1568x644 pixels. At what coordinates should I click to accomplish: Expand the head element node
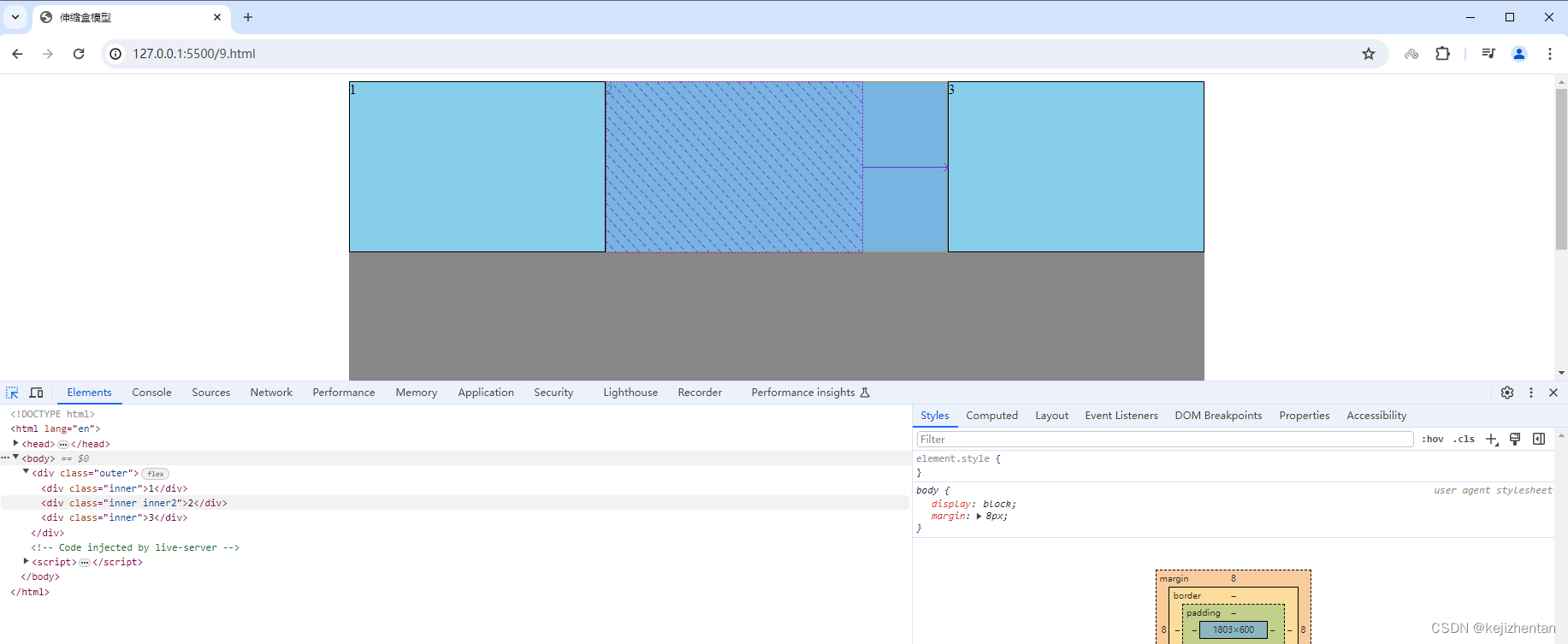click(x=15, y=443)
